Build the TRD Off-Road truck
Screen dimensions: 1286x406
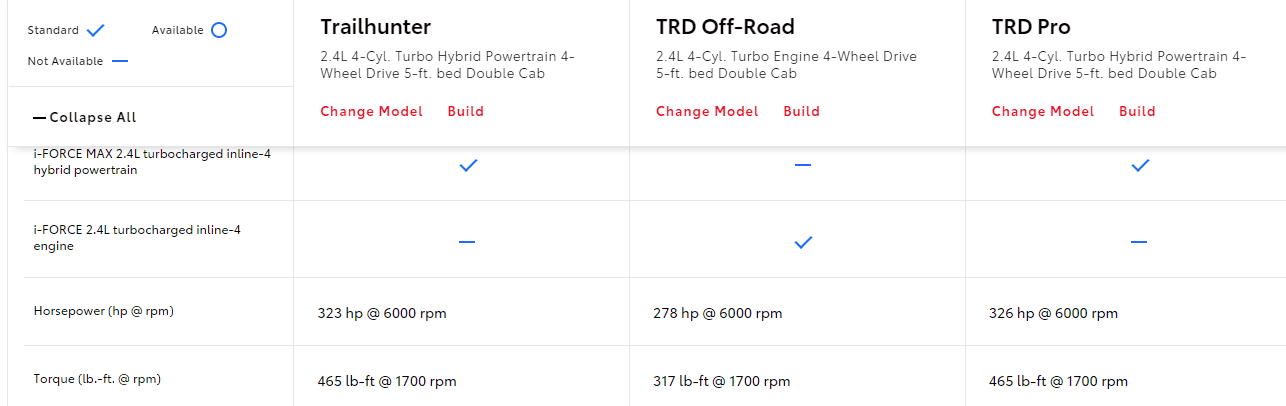coord(801,111)
